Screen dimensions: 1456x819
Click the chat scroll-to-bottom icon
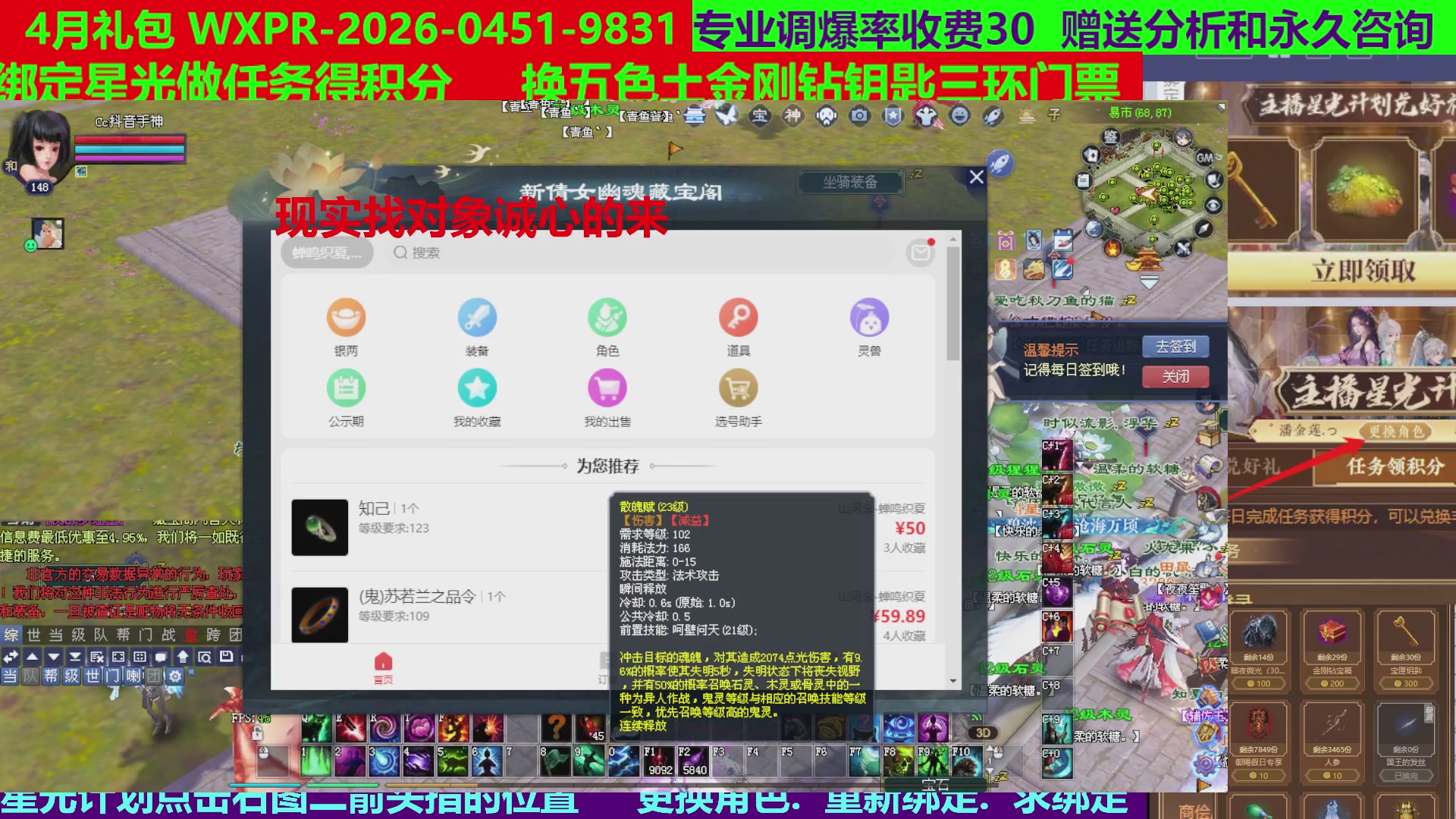point(75,657)
